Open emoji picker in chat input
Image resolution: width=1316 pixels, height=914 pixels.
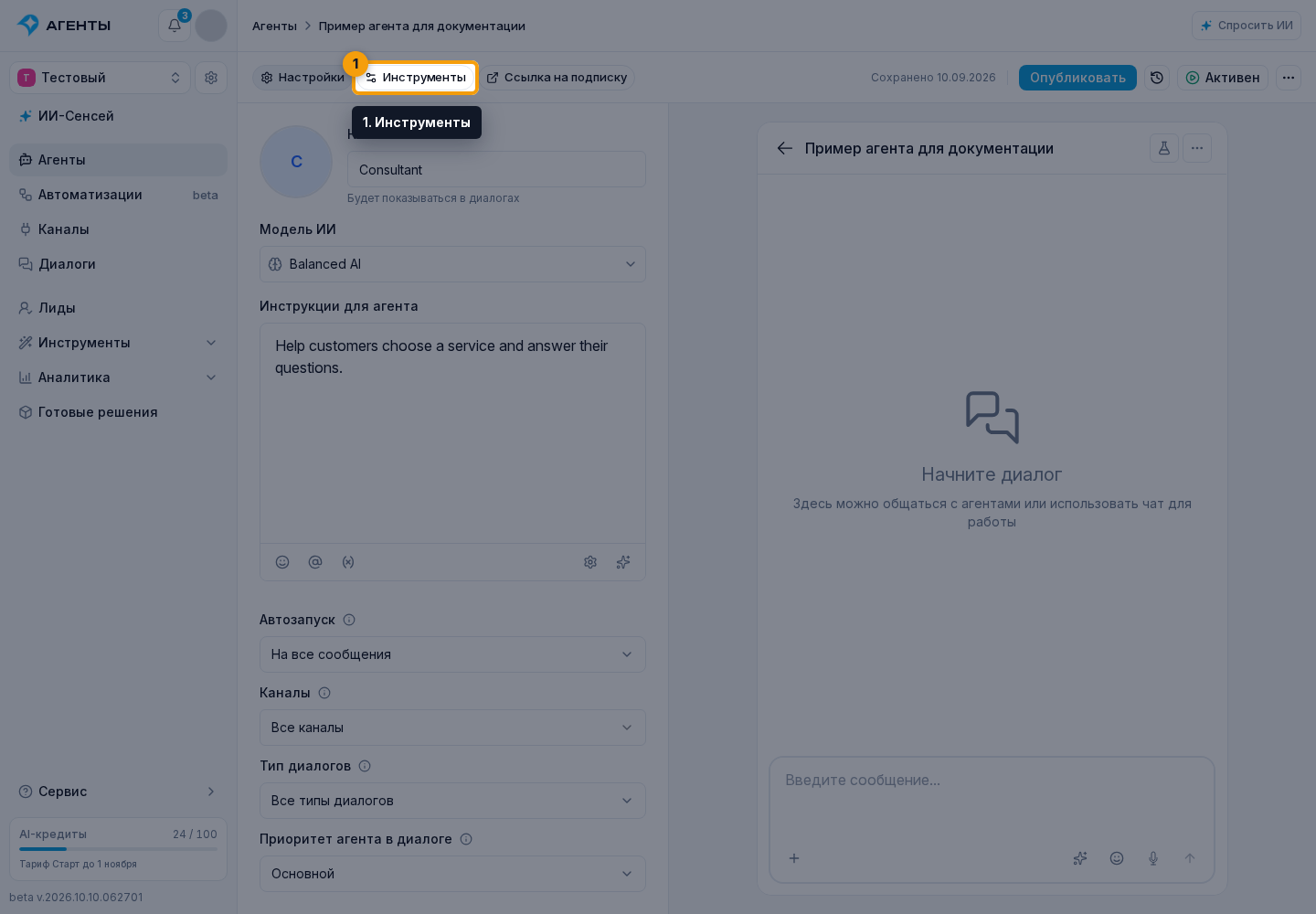(x=1117, y=858)
